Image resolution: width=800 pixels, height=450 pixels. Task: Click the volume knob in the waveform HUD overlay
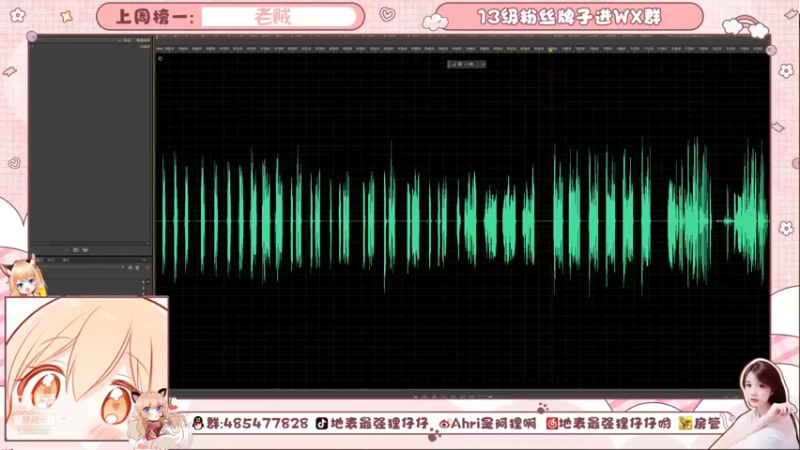click(x=460, y=64)
